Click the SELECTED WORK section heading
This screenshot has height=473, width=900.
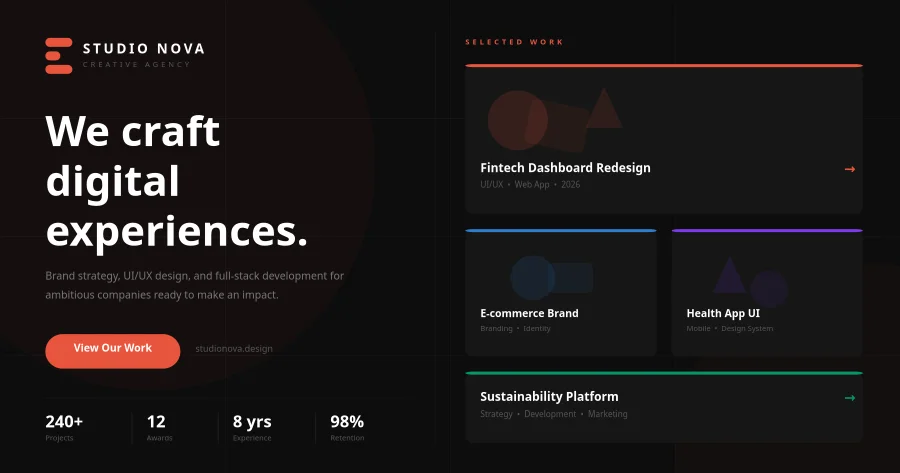(x=514, y=42)
